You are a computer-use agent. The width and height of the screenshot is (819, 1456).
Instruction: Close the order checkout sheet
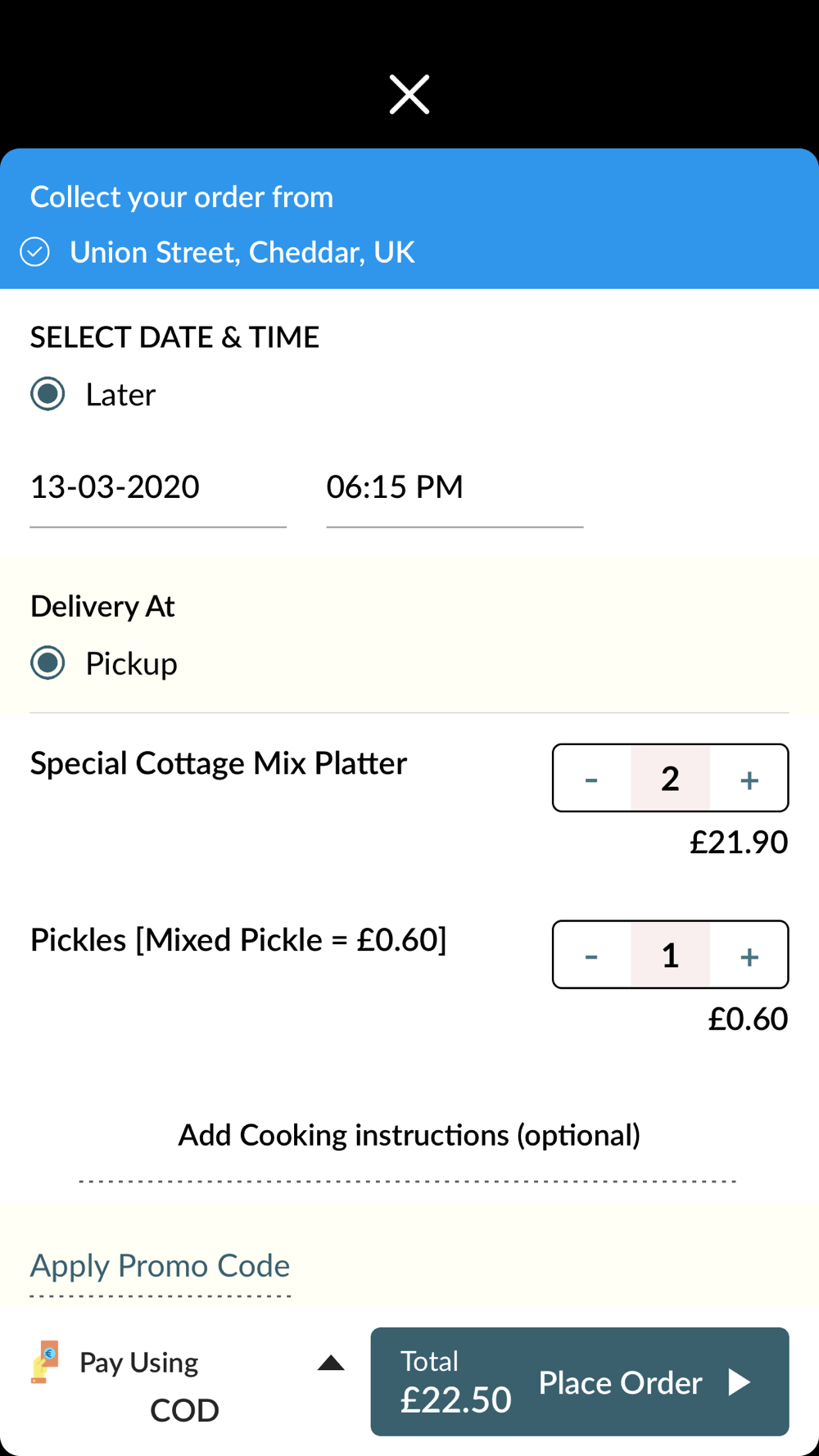click(409, 94)
